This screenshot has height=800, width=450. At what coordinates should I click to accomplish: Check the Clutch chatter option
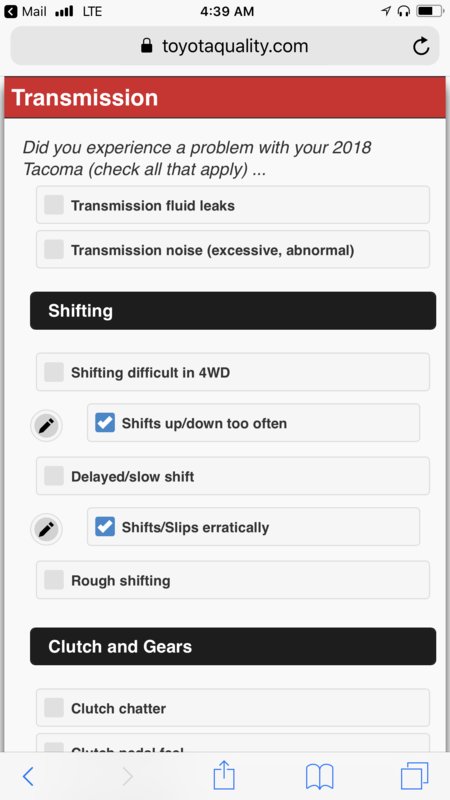pos(233,708)
